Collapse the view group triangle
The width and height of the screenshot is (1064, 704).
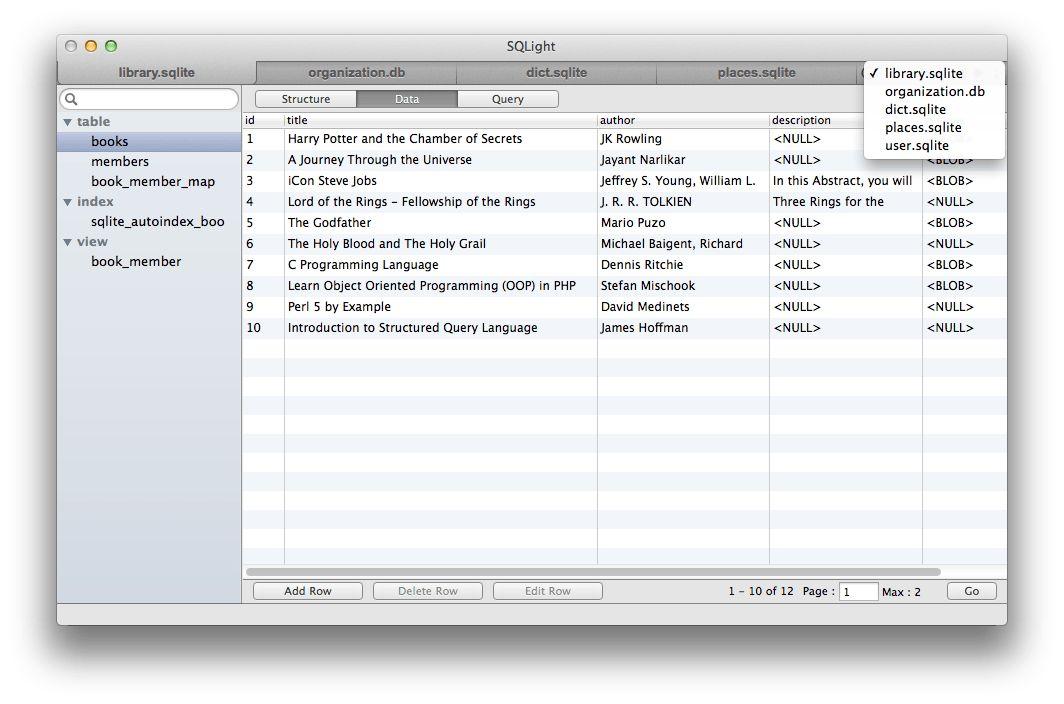(x=67, y=242)
